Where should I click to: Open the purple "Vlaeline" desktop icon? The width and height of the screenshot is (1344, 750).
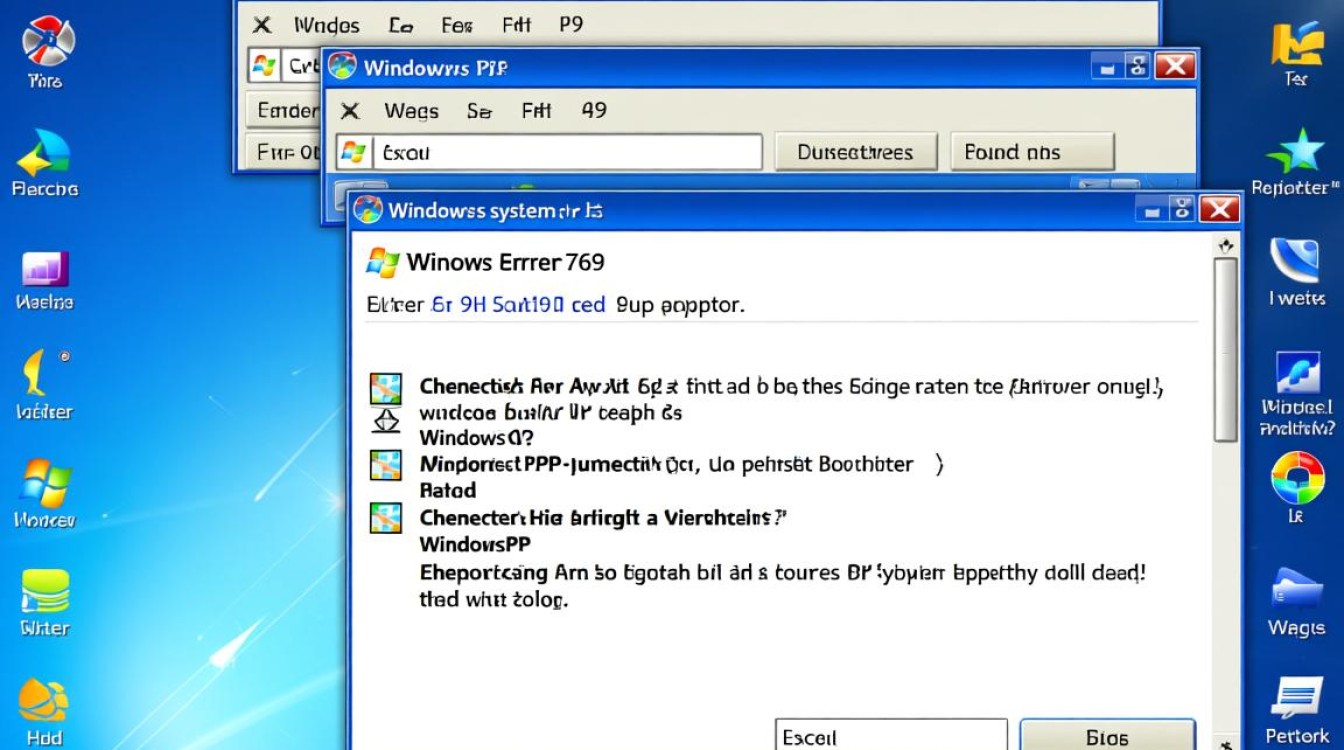pos(45,270)
